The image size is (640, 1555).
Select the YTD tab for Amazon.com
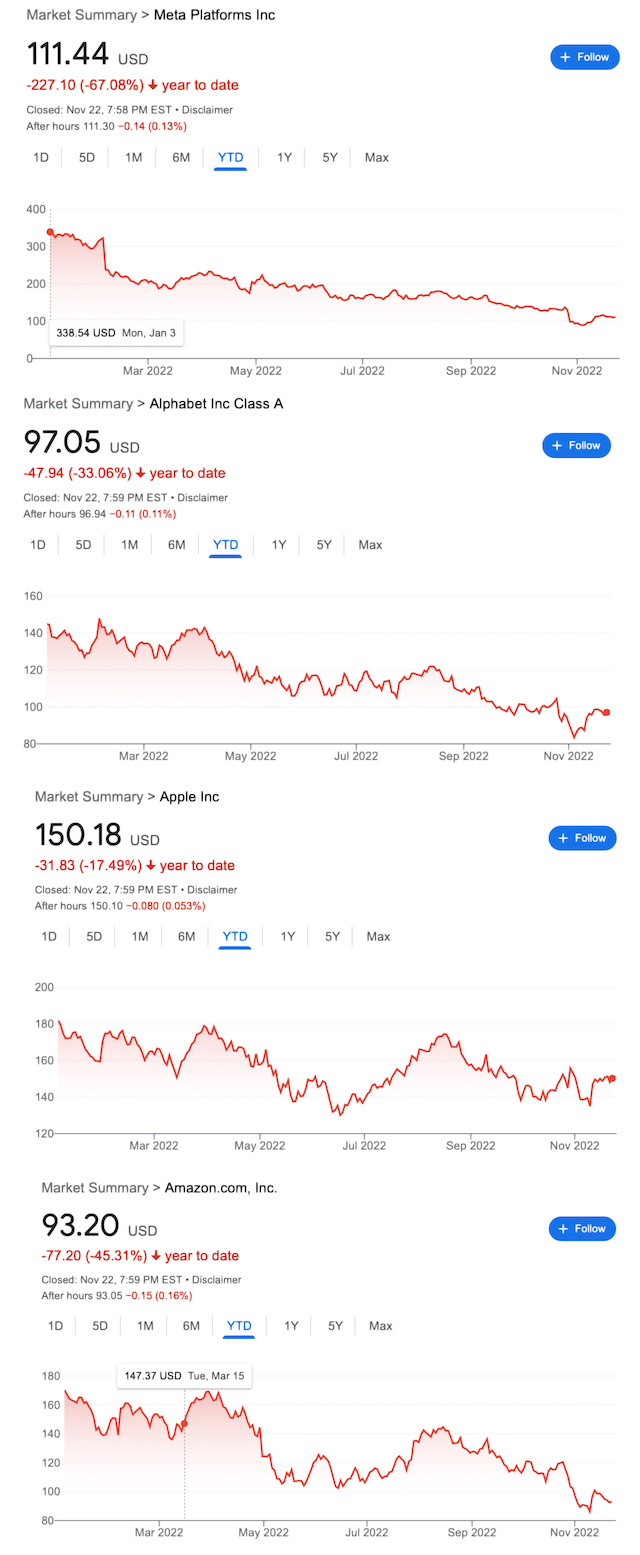(x=239, y=1326)
